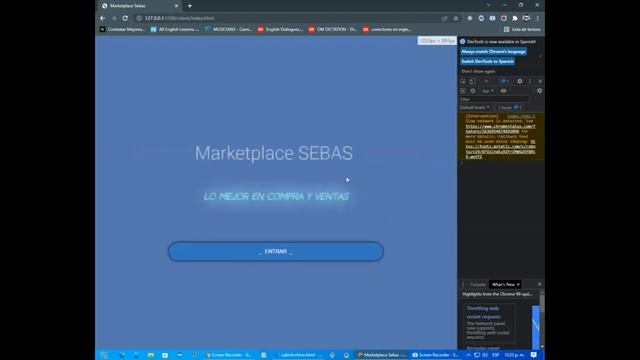This screenshot has height=360, width=640.
Task: Click the Throttling web socket requests link
Action: 483,312
